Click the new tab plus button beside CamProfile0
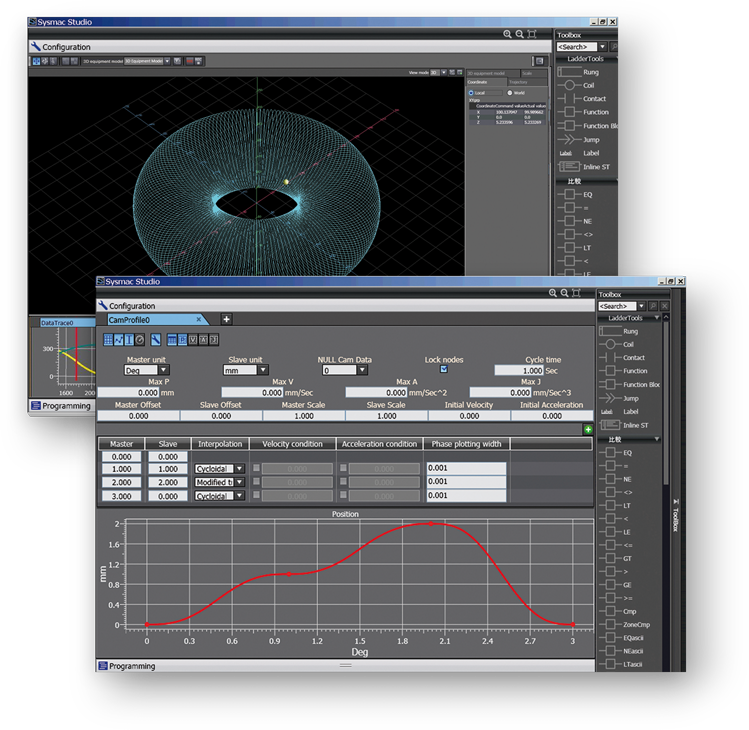Image resolution: width=749 pixels, height=730 pixels. (x=226, y=320)
